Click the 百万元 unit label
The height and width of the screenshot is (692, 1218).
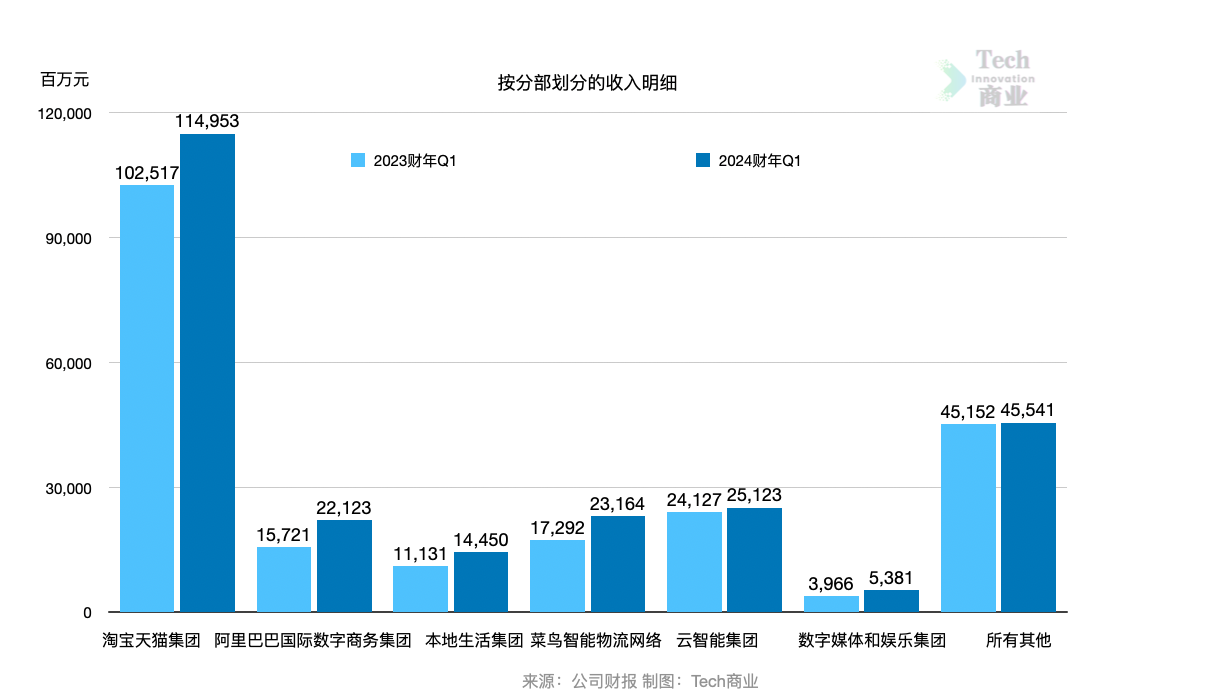(x=65, y=79)
